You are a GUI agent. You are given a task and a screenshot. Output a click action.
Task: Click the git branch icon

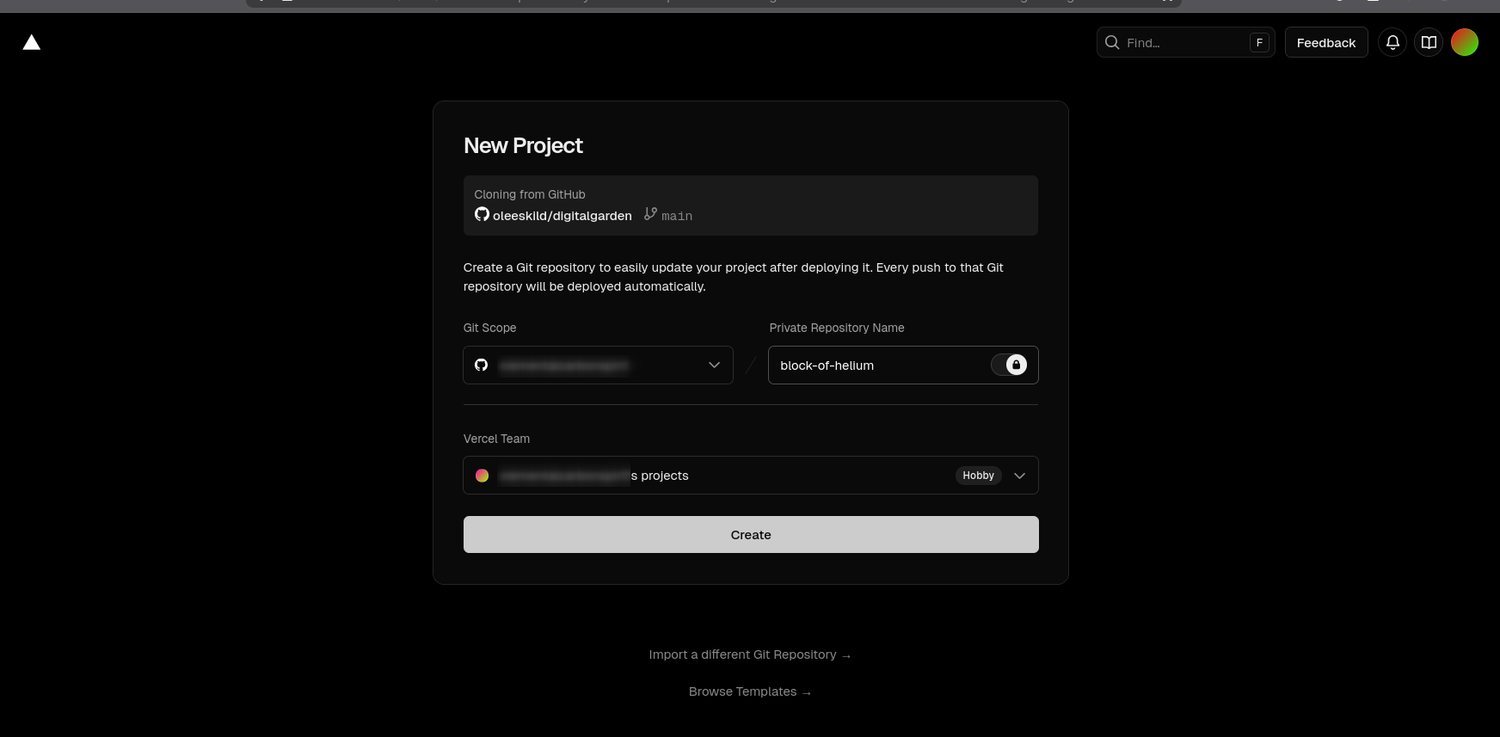click(x=651, y=214)
